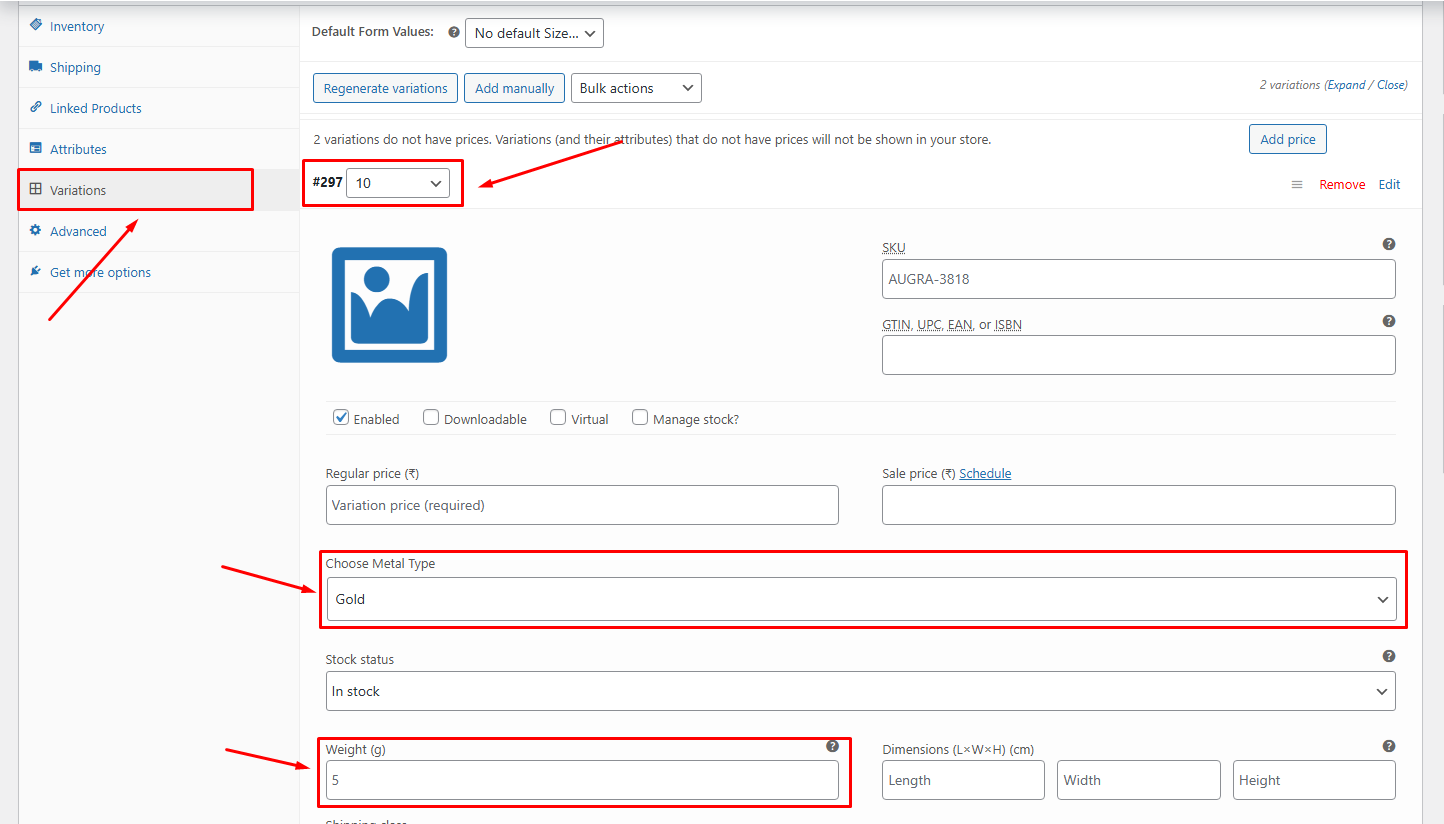Click the Advanced gear icon
1444x824 pixels.
[35, 230]
